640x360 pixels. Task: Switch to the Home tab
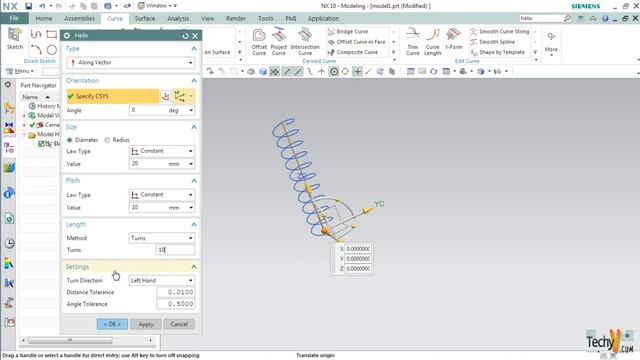click(44, 18)
